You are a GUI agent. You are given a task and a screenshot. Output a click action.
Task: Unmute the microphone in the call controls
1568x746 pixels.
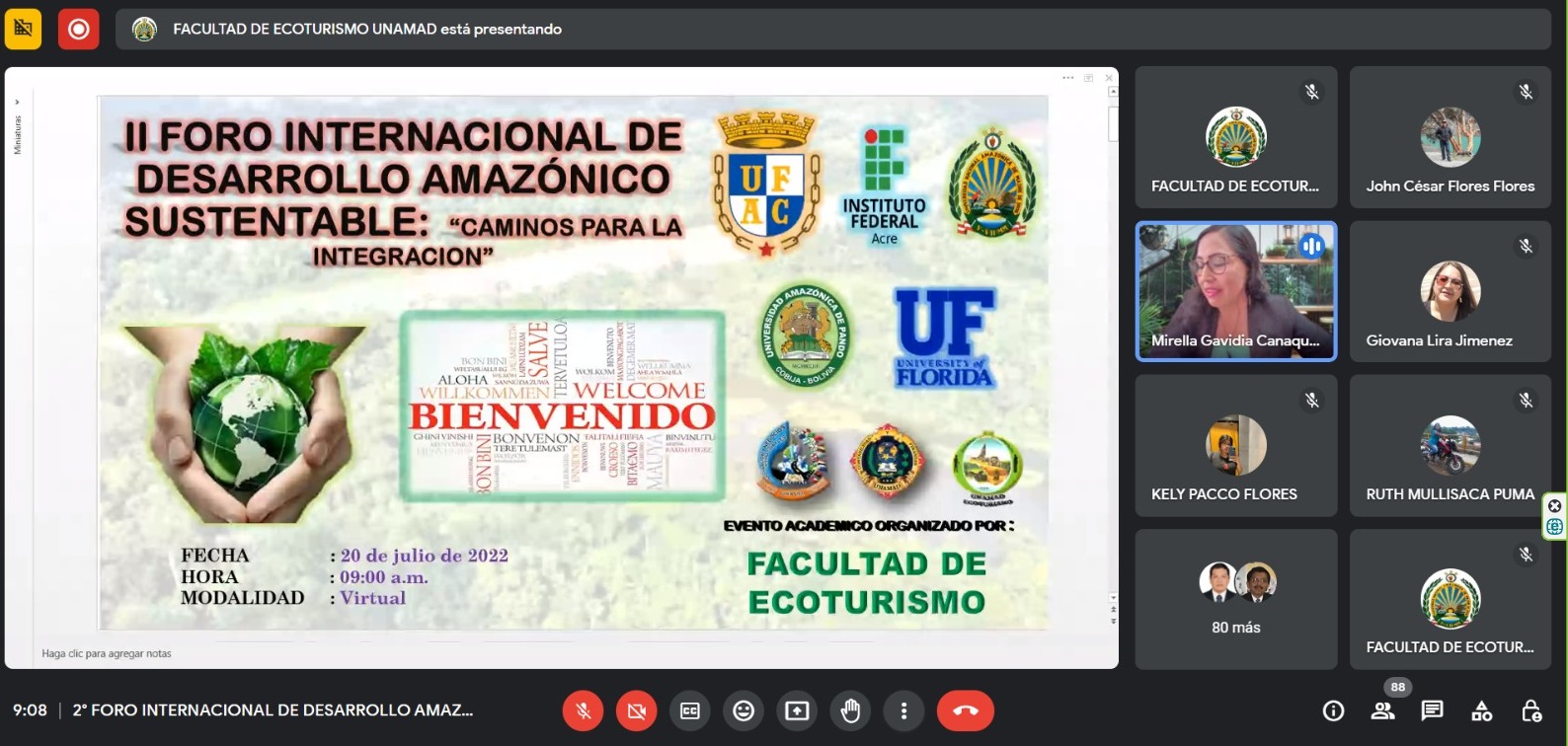coord(584,710)
